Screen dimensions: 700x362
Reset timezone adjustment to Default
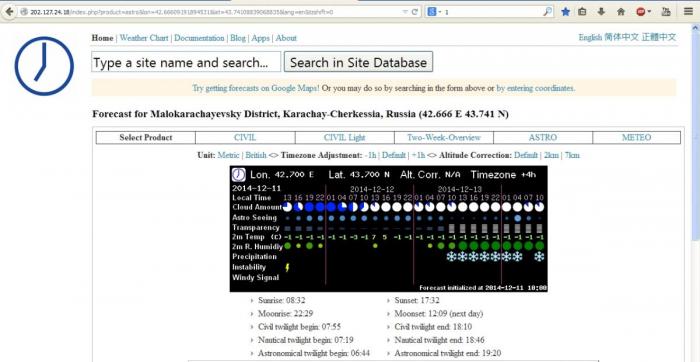point(394,155)
